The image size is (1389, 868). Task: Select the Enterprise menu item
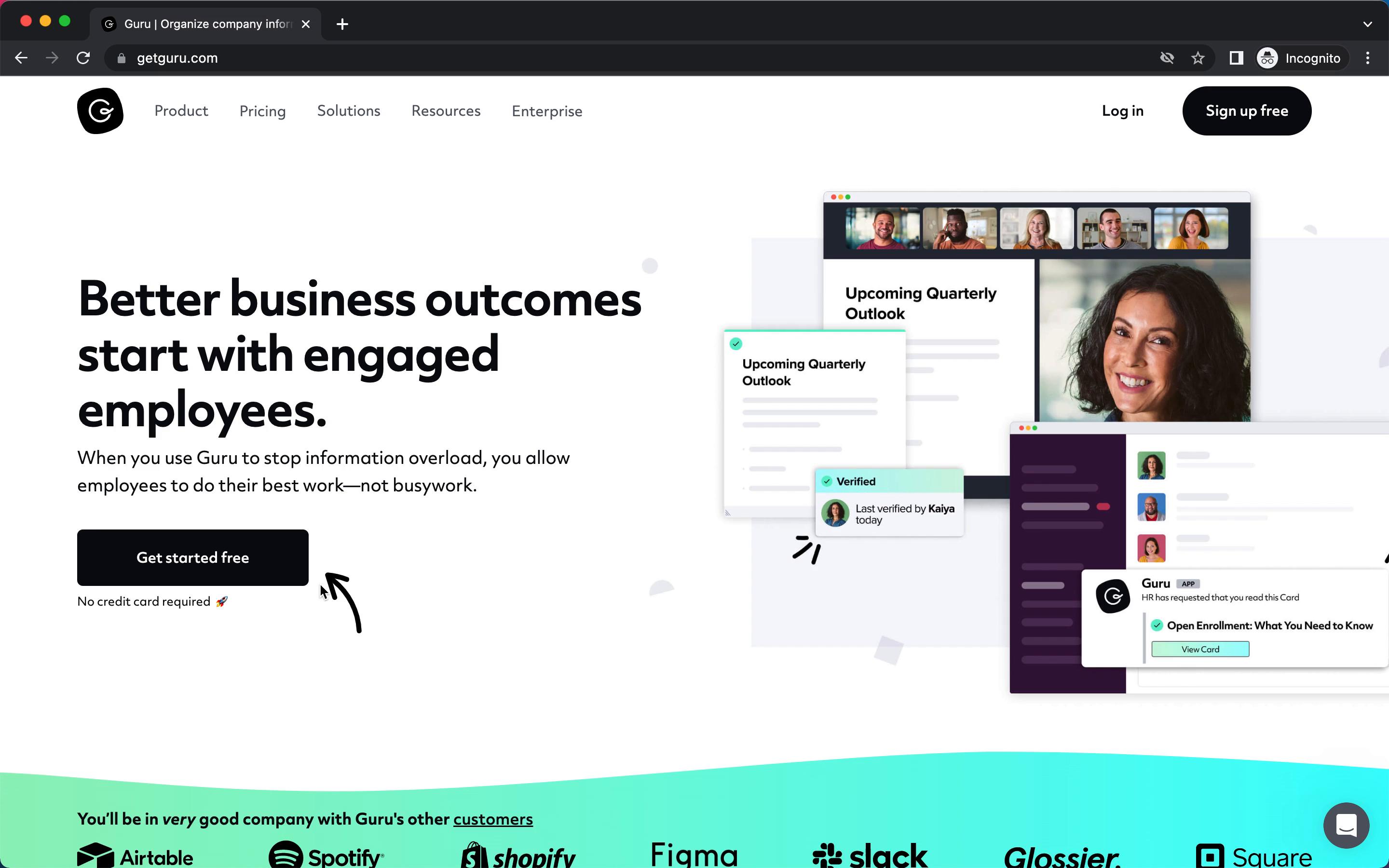[547, 110]
